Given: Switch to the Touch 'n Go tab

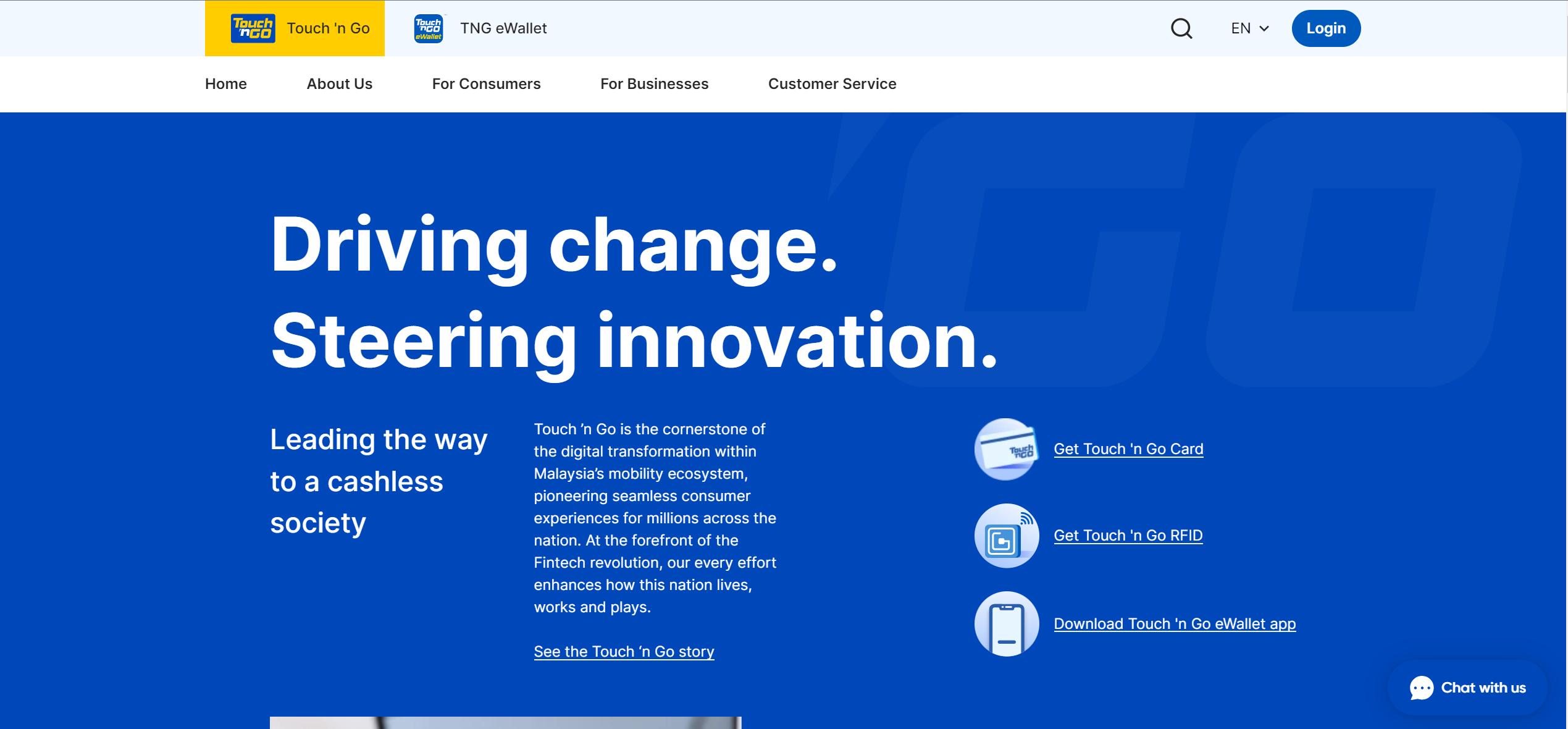Looking at the screenshot, I should pyautogui.click(x=295, y=28).
